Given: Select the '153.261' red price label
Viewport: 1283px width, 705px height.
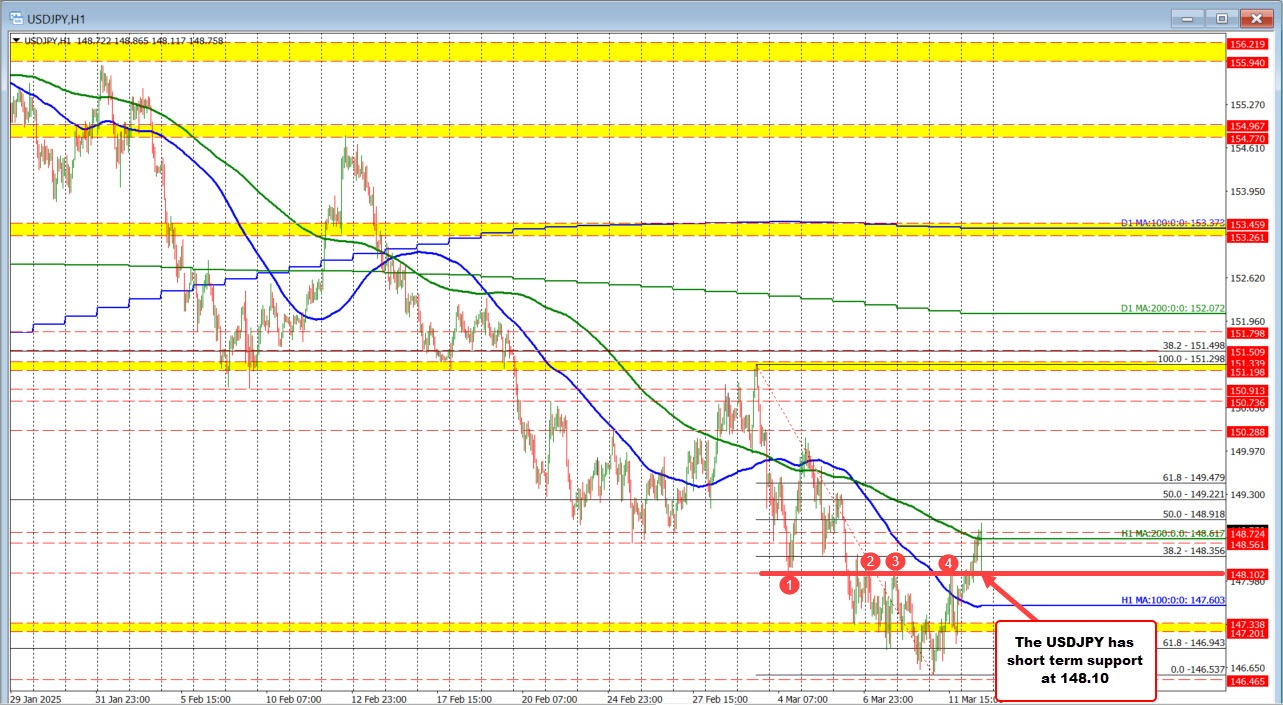Looking at the screenshot, I should coord(1246,237).
